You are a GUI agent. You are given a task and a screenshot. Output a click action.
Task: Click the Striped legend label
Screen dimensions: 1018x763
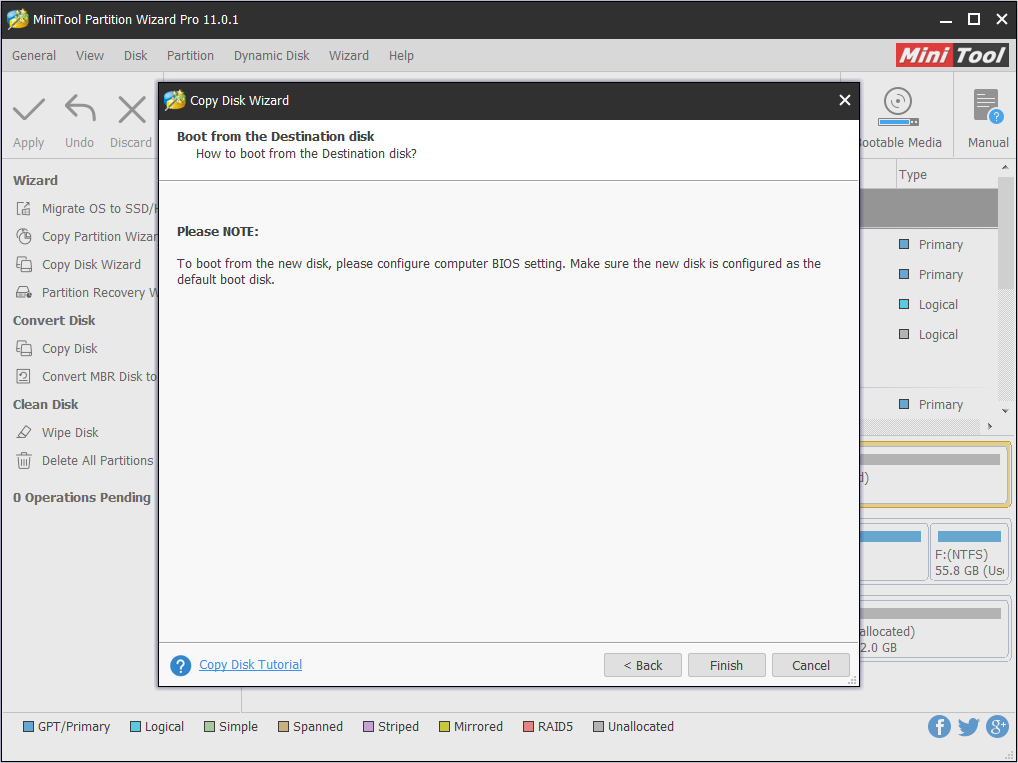point(398,727)
